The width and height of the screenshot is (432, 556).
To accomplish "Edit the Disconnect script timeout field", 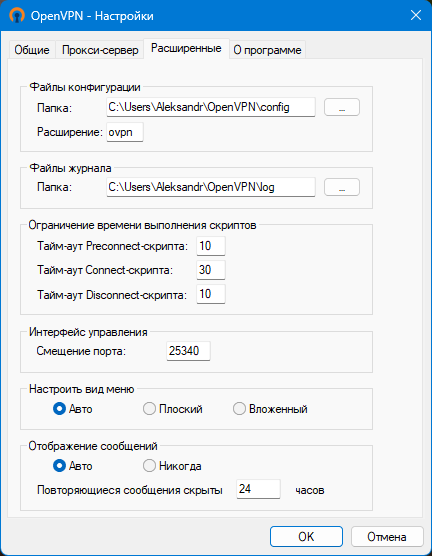I will (x=211, y=294).
